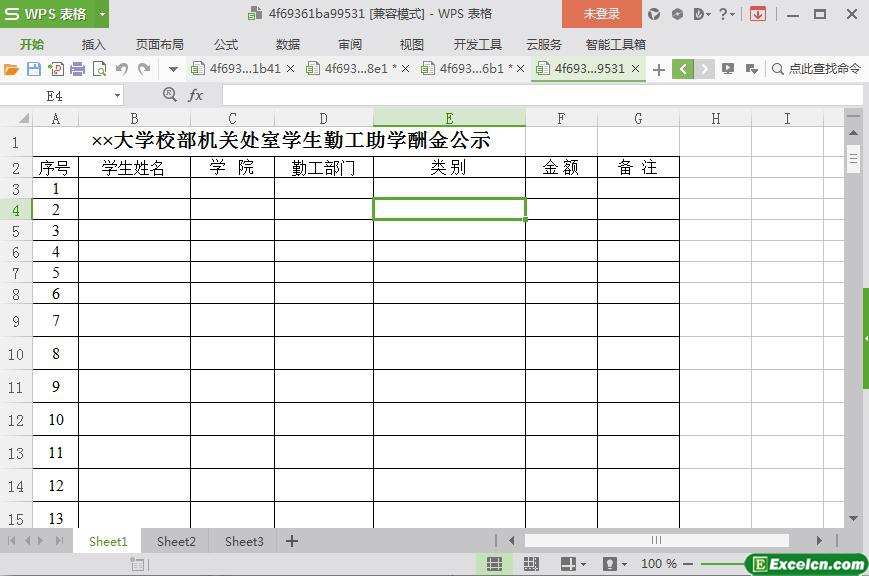This screenshot has height=576, width=869.
Task: Click the 点此查找命令 search box
Action: click(x=816, y=69)
